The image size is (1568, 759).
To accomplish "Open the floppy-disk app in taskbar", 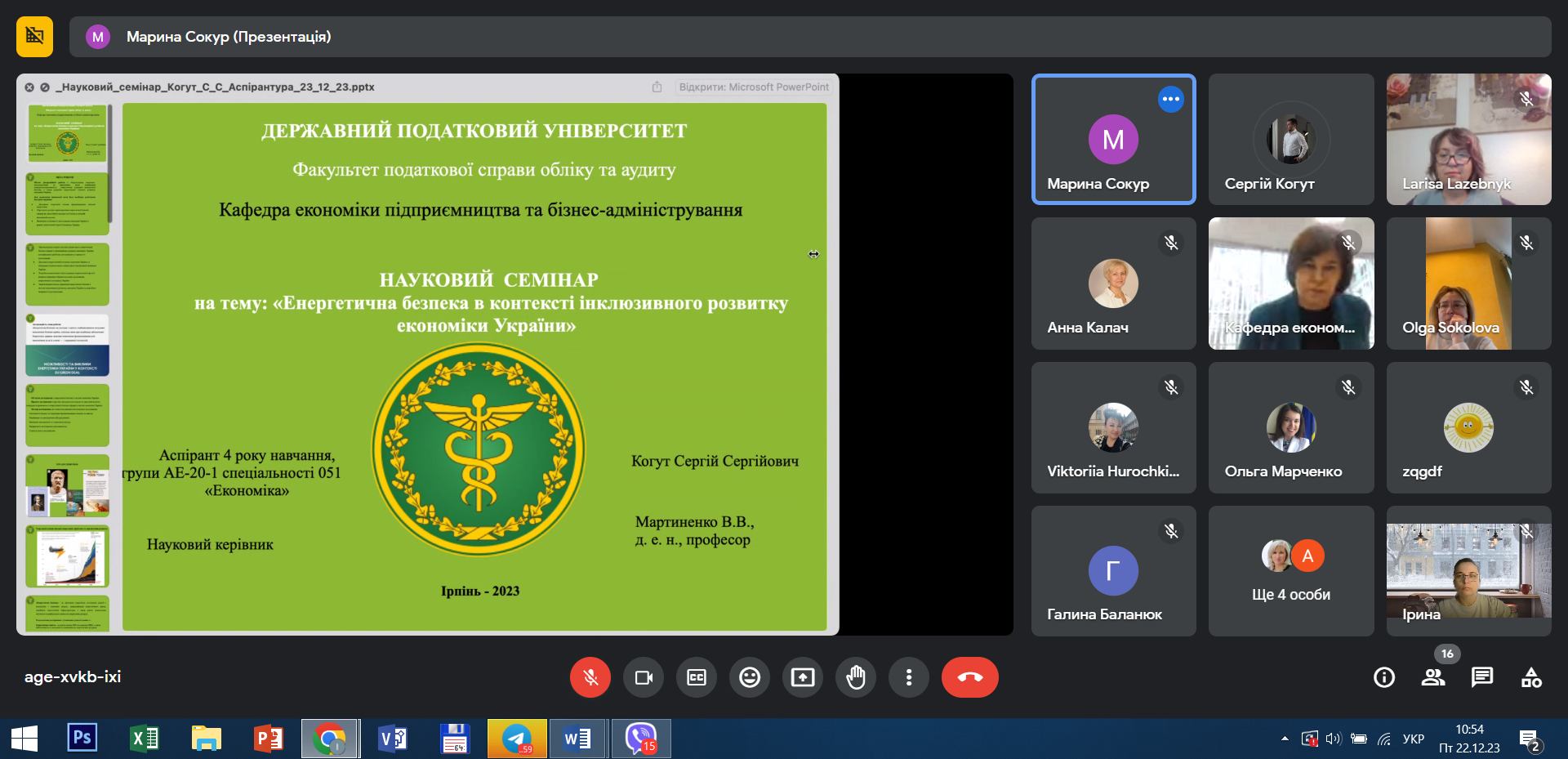I will tap(454, 739).
